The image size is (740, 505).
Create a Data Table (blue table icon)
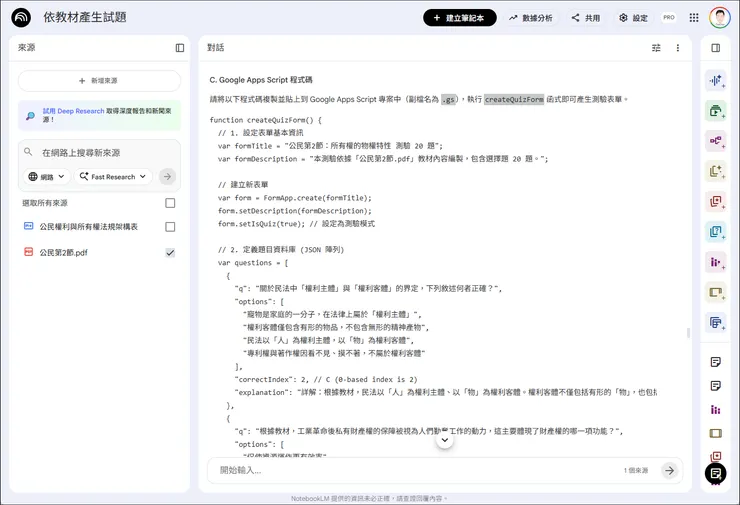[715, 322]
